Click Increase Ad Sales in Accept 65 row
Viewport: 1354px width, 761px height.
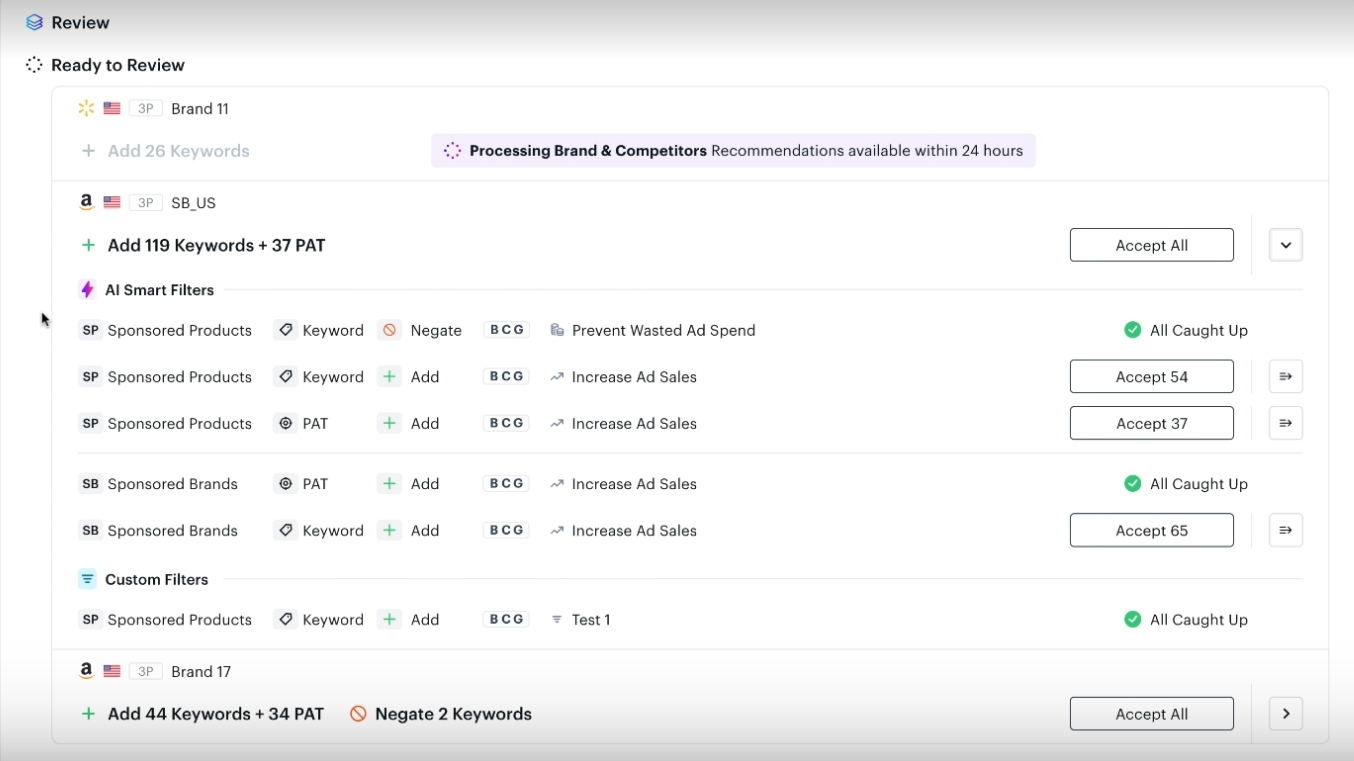(x=634, y=530)
